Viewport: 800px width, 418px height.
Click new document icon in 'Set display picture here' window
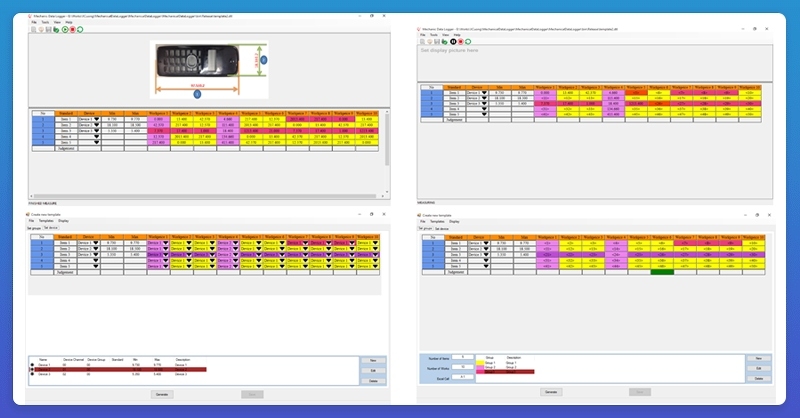(x=422, y=41)
